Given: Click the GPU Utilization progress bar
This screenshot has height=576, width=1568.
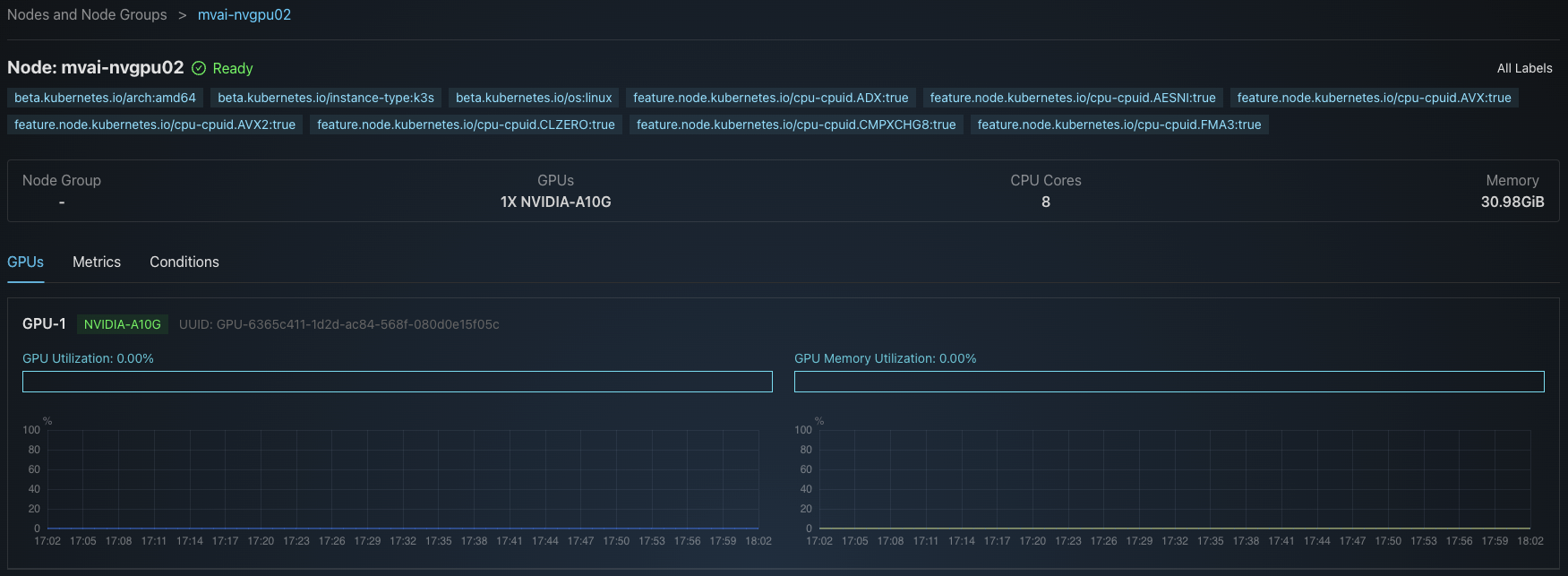Looking at the screenshot, I should 397,382.
